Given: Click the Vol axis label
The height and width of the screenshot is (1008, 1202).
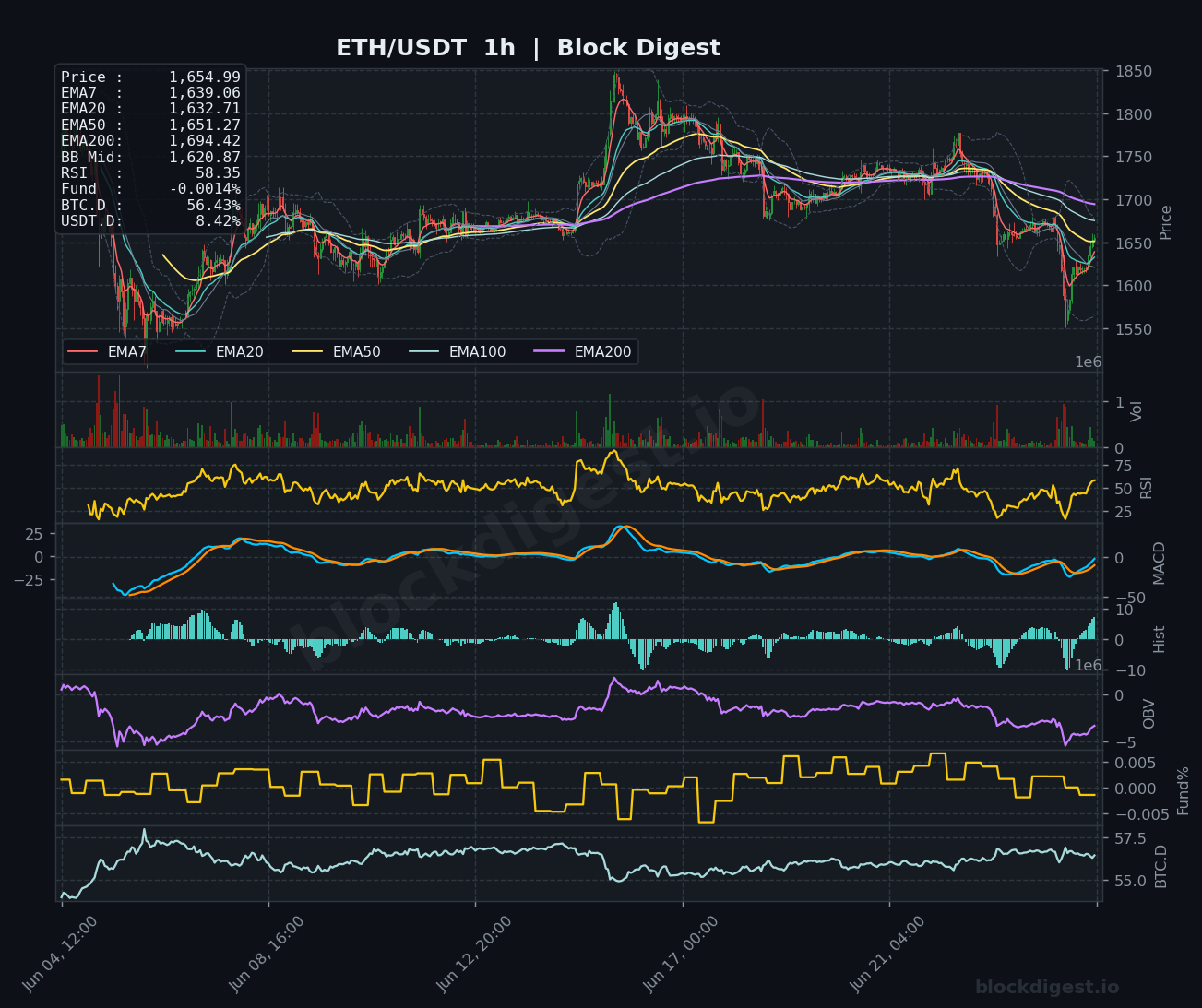Looking at the screenshot, I should pyautogui.click(x=1137, y=410).
